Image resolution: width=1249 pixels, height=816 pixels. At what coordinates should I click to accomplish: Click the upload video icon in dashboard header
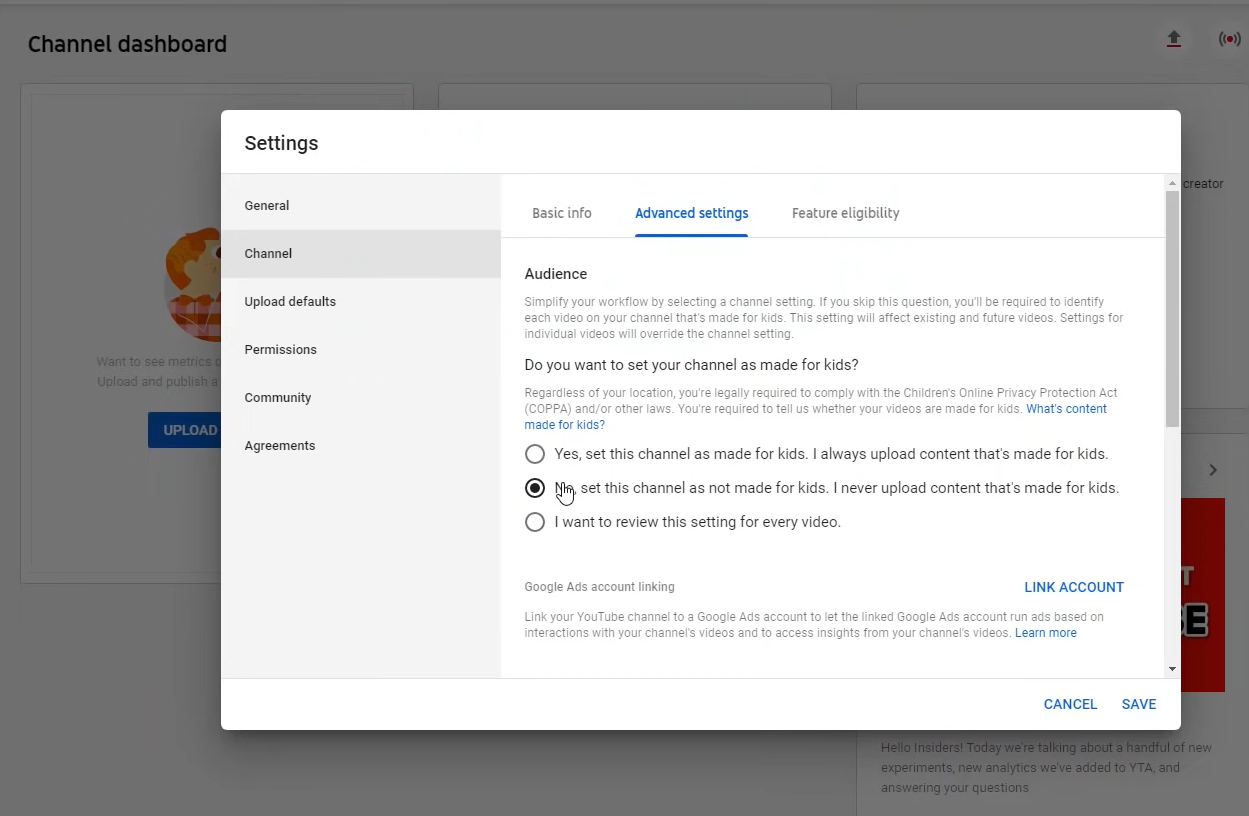(x=1174, y=39)
